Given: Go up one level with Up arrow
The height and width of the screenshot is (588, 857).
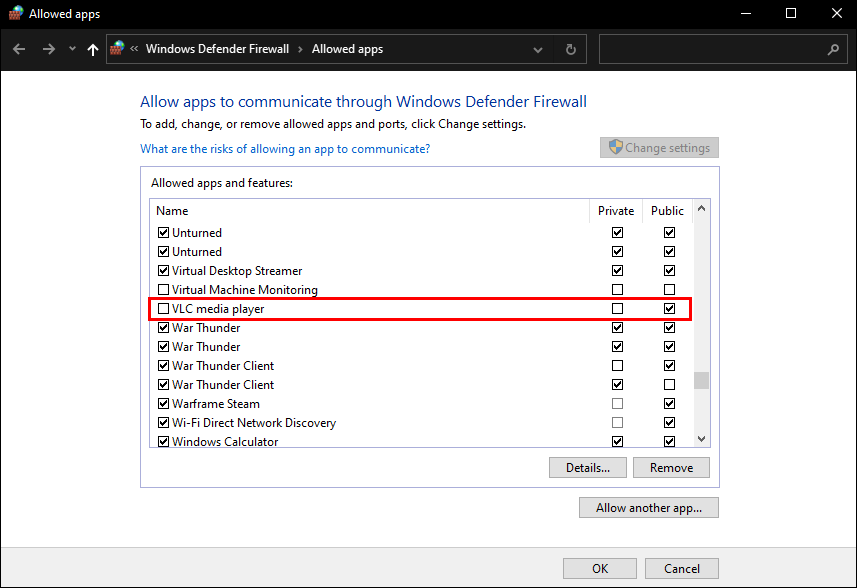Looking at the screenshot, I should point(93,49).
